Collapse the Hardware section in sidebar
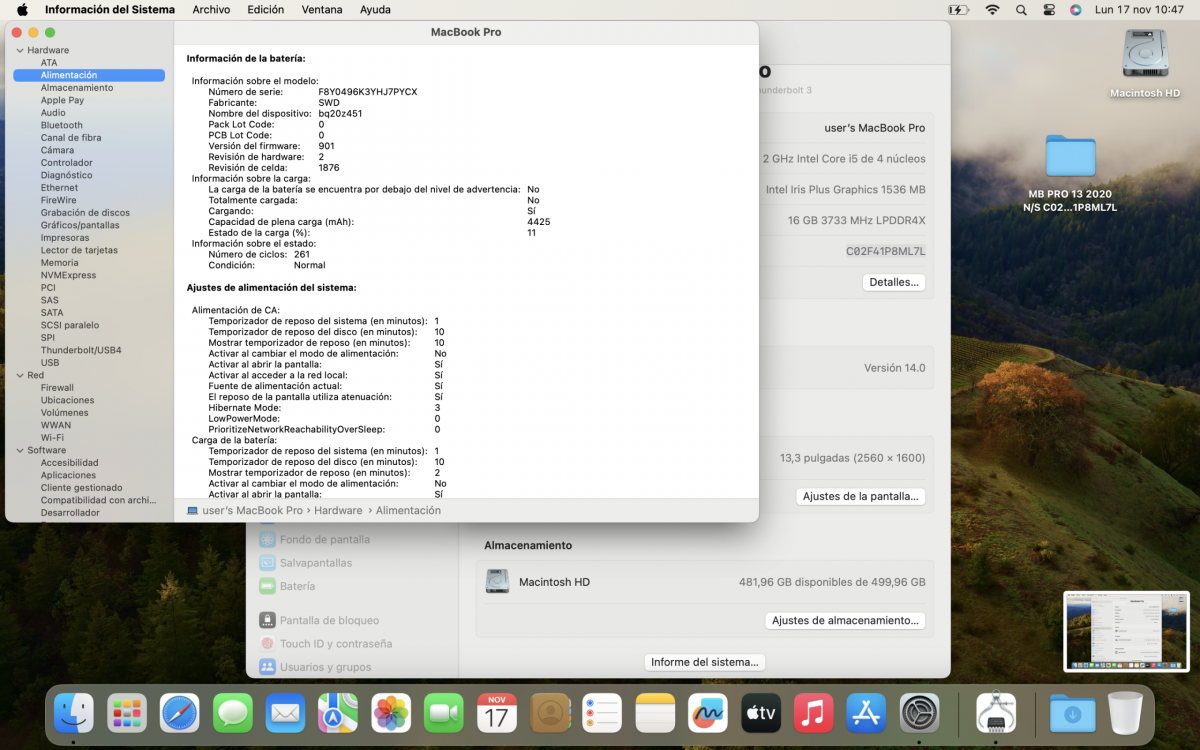The image size is (1200, 750). [x=19, y=50]
